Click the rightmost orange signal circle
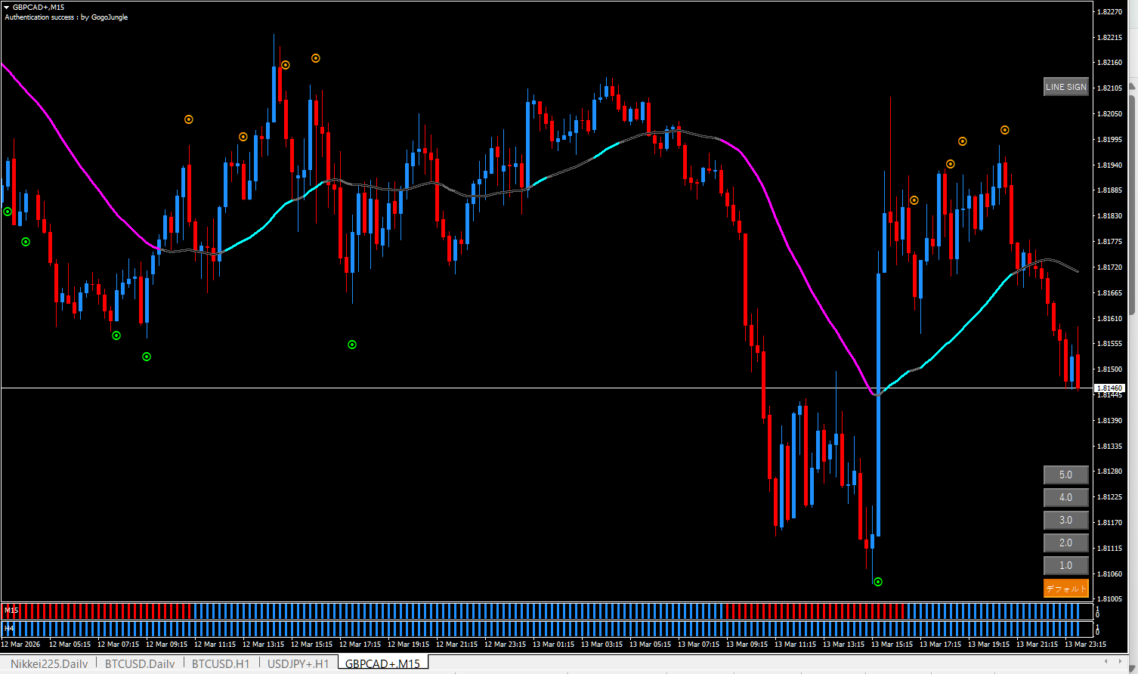Screen dimensions: 1138x674 pos(1004,130)
